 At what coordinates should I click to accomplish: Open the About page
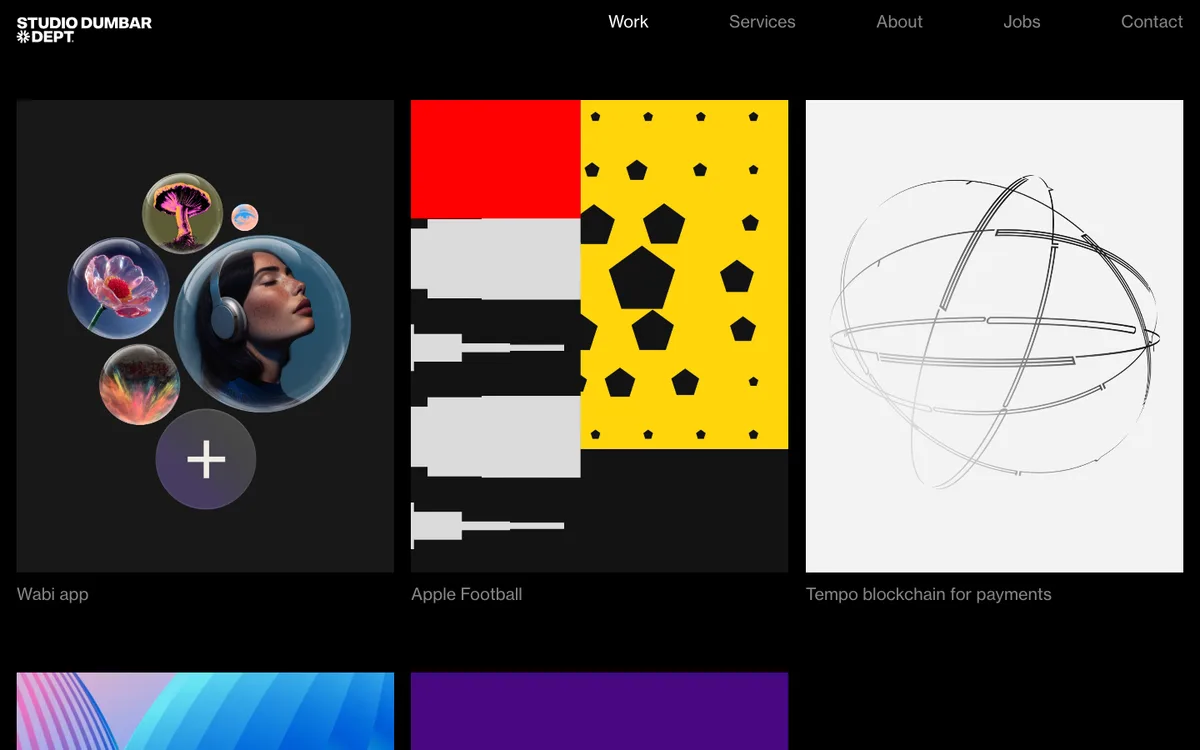point(899,22)
